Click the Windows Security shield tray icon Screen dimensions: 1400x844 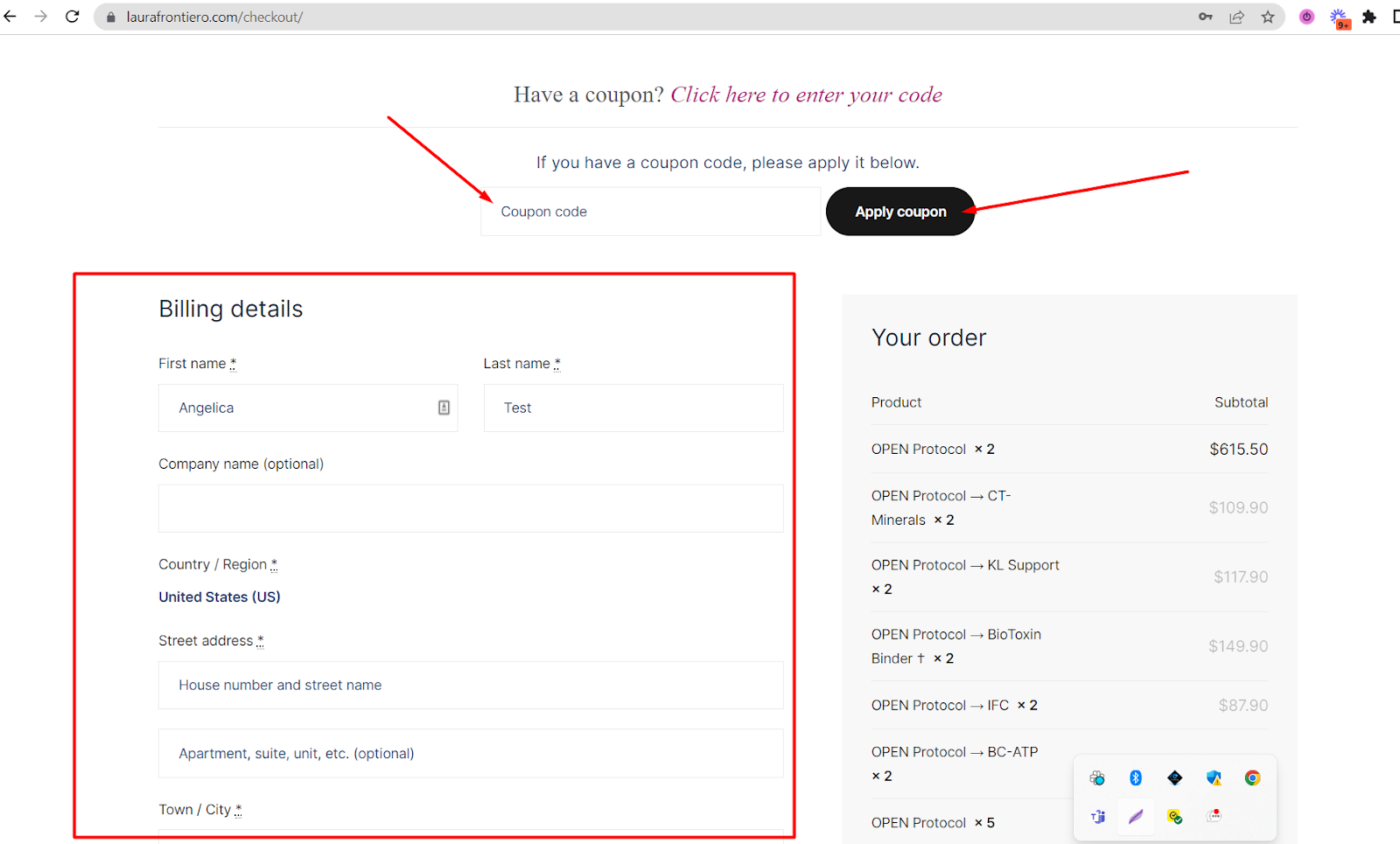pyautogui.click(x=1214, y=778)
